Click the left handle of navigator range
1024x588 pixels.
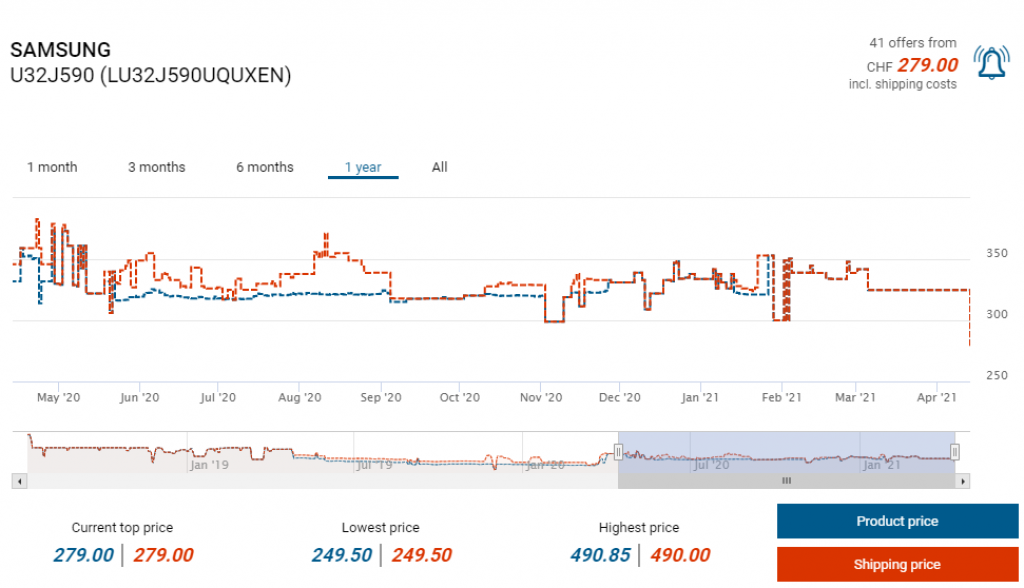click(618, 452)
